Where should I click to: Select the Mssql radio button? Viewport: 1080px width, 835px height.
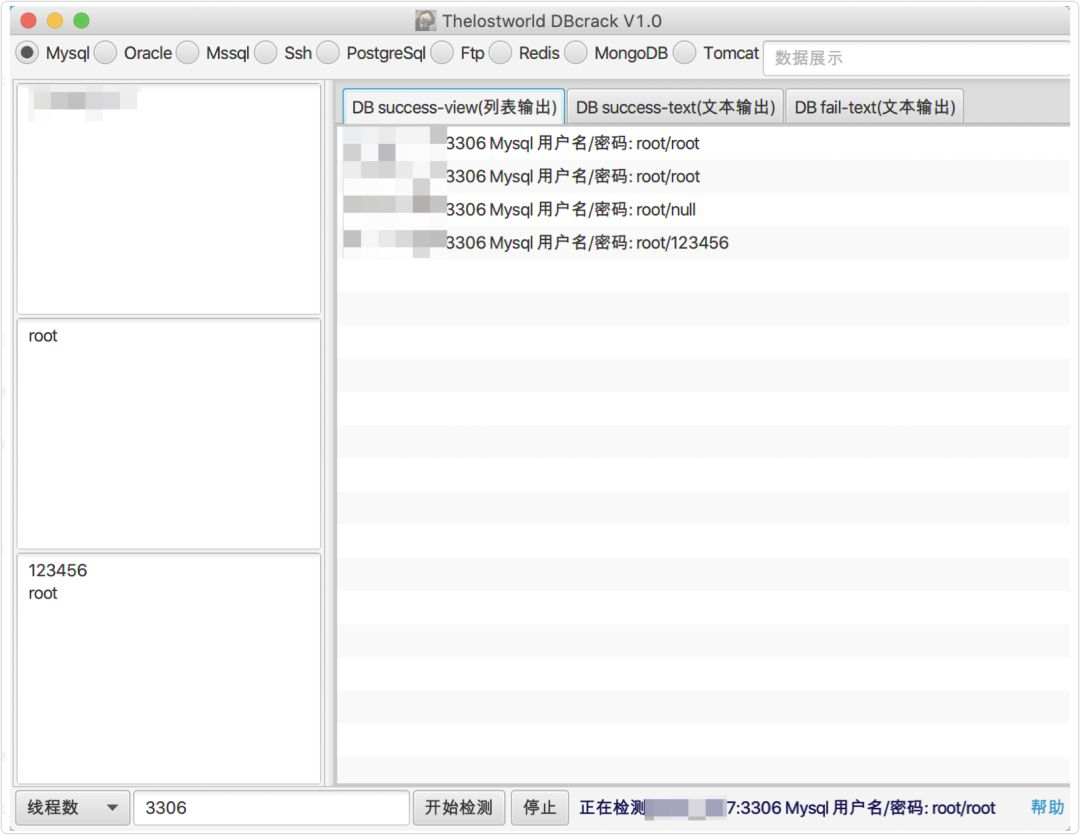187,53
